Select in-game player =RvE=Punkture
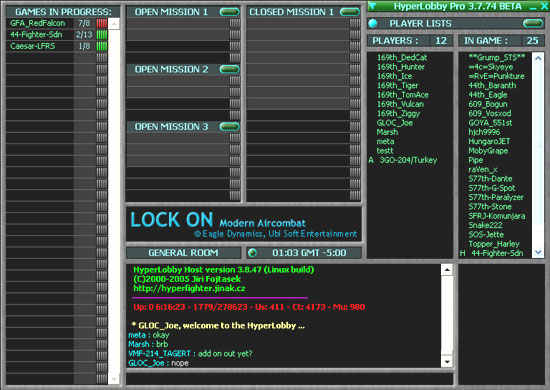The height and width of the screenshot is (390, 550). point(496,76)
